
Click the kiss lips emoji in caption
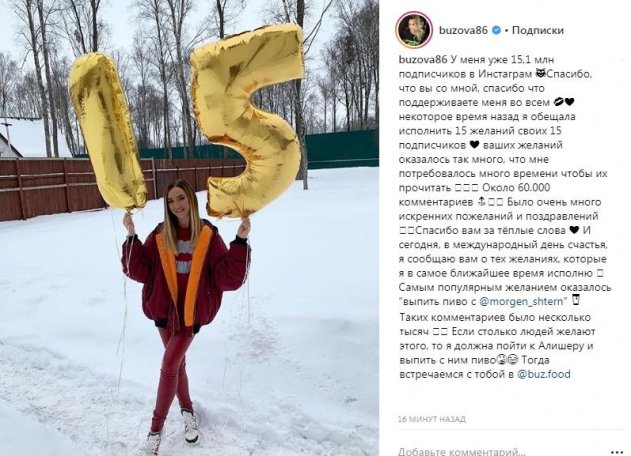(x=559, y=102)
